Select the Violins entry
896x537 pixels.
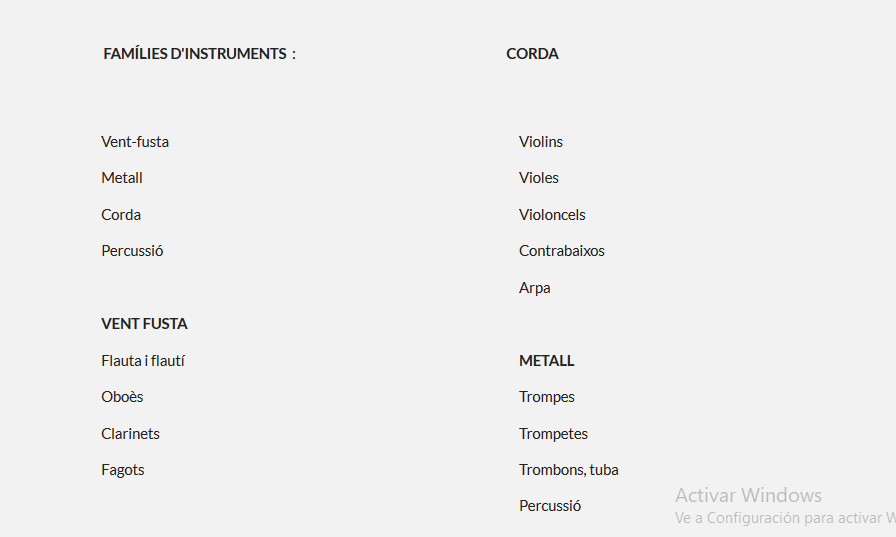(x=541, y=142)
